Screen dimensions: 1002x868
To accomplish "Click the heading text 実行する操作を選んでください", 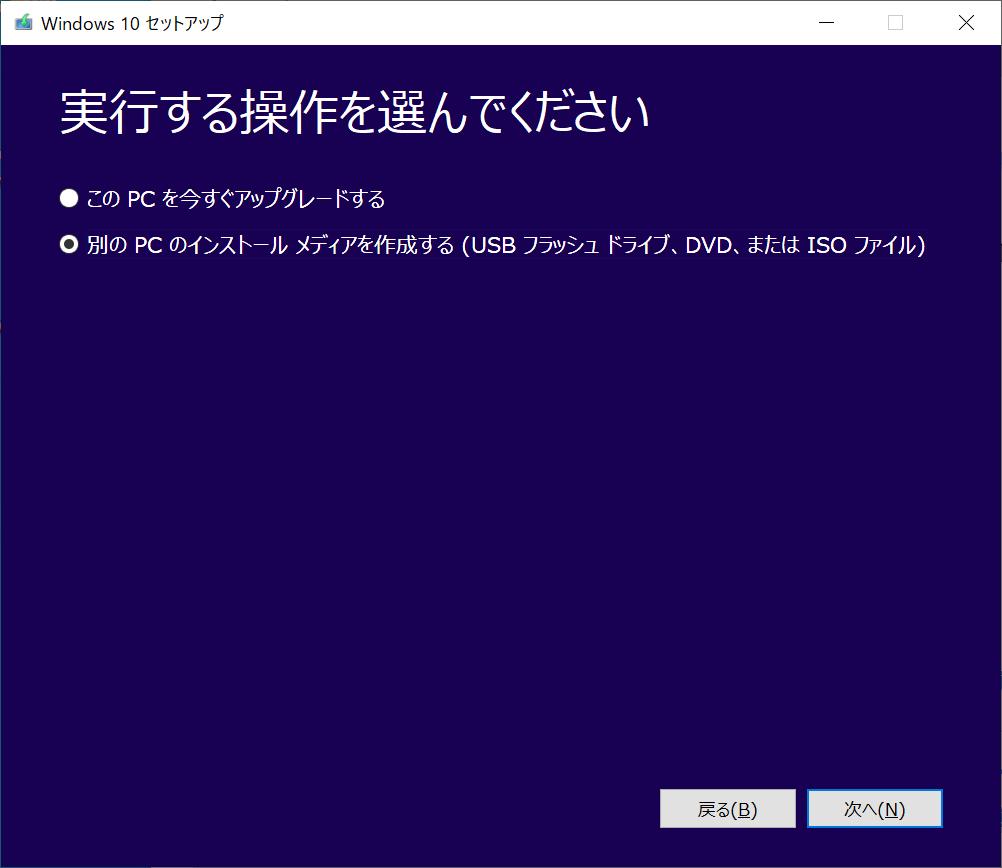I will 355,113.
